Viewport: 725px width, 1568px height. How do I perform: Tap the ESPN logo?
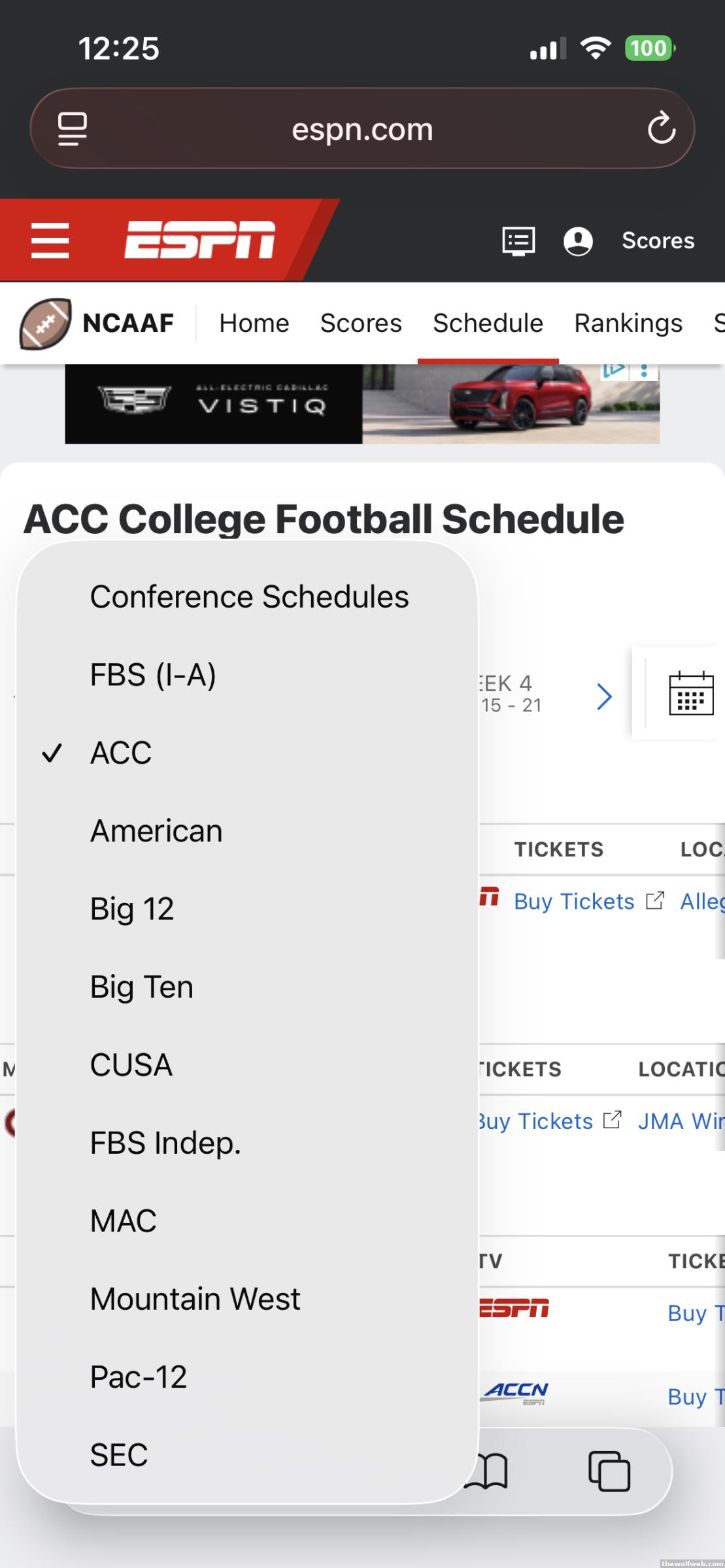pyautogui.click(x=199, y=240)
